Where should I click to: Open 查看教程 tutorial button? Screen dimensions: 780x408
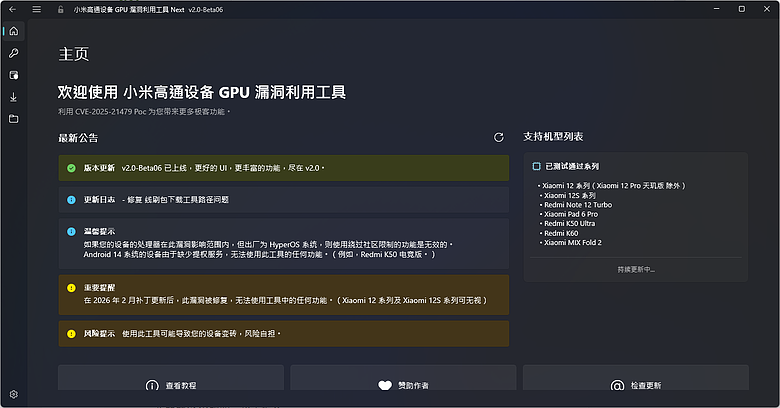(x=171, y=378)
